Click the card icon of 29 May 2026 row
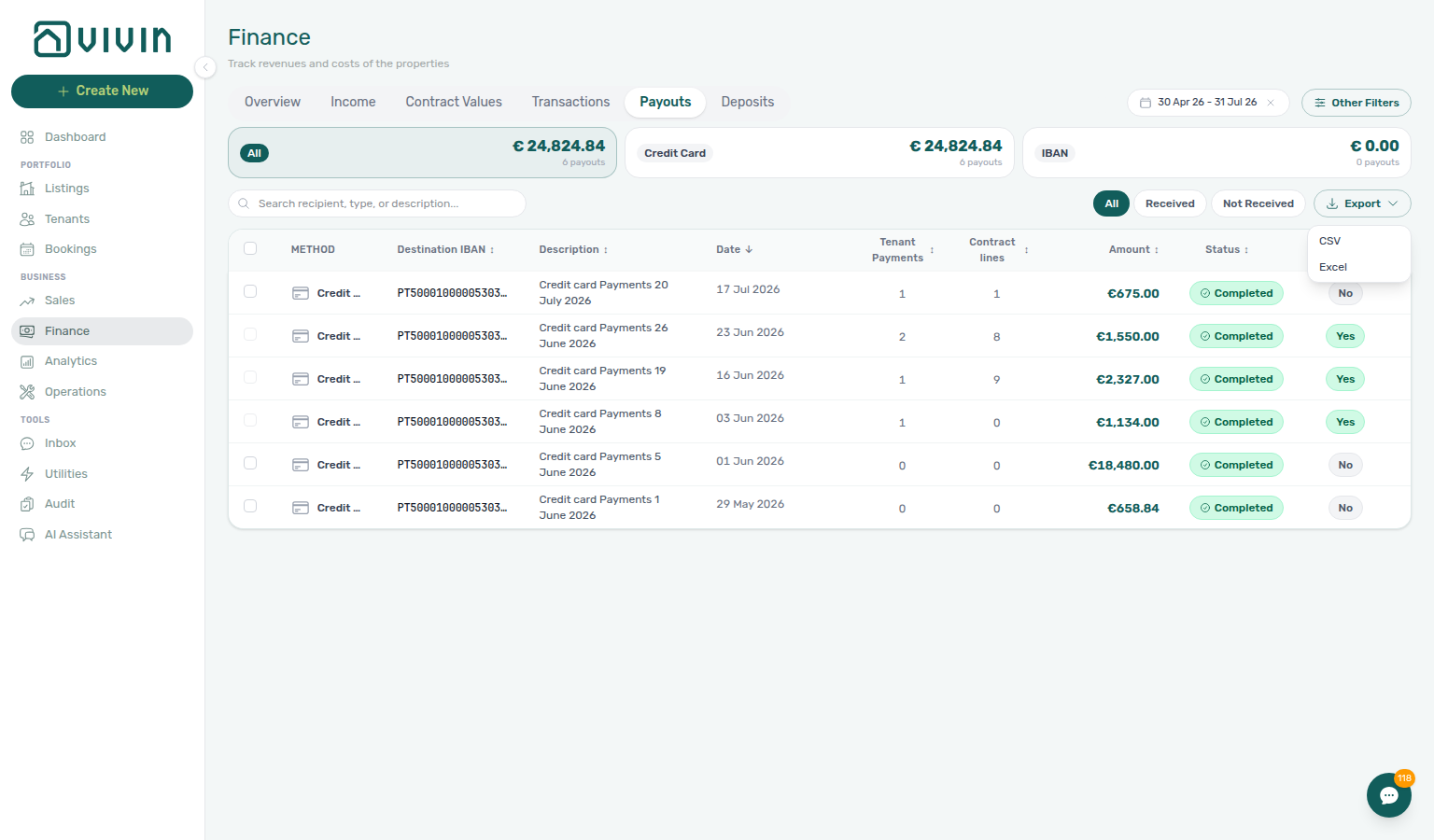Viewport: 1434px width, 840px height. pos(301,508)
